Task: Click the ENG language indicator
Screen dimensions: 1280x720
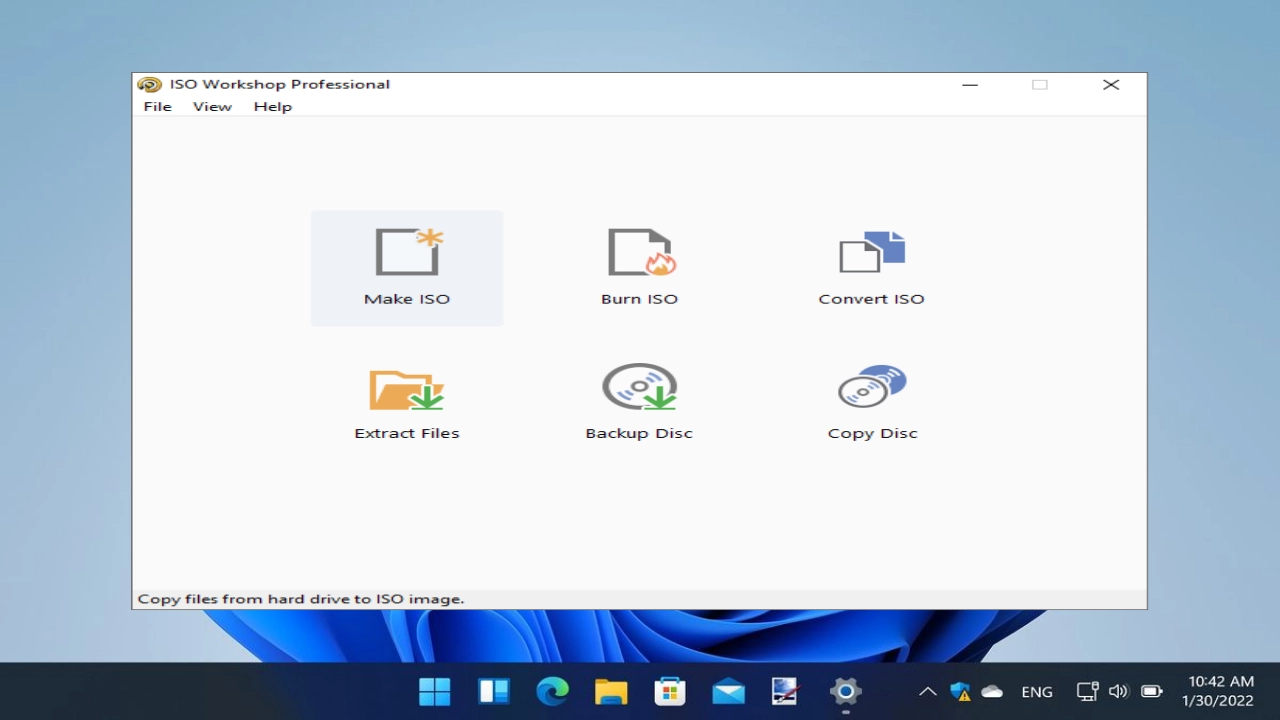Action: pyautogui.click(x=1037, y=691)
